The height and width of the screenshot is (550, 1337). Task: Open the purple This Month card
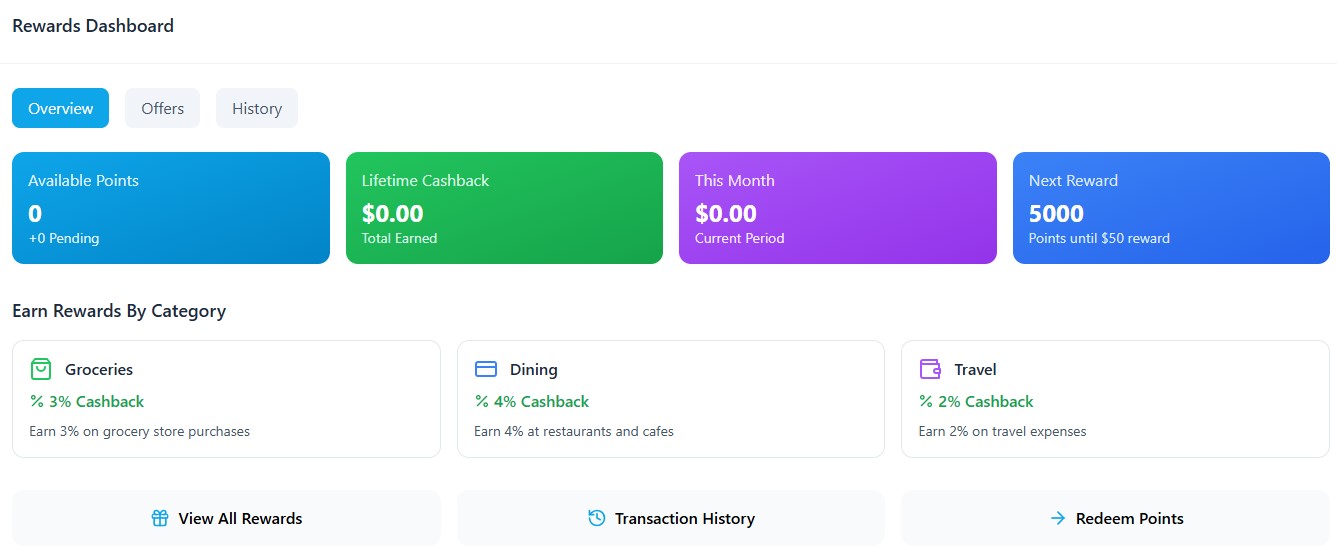click(837, 208)
